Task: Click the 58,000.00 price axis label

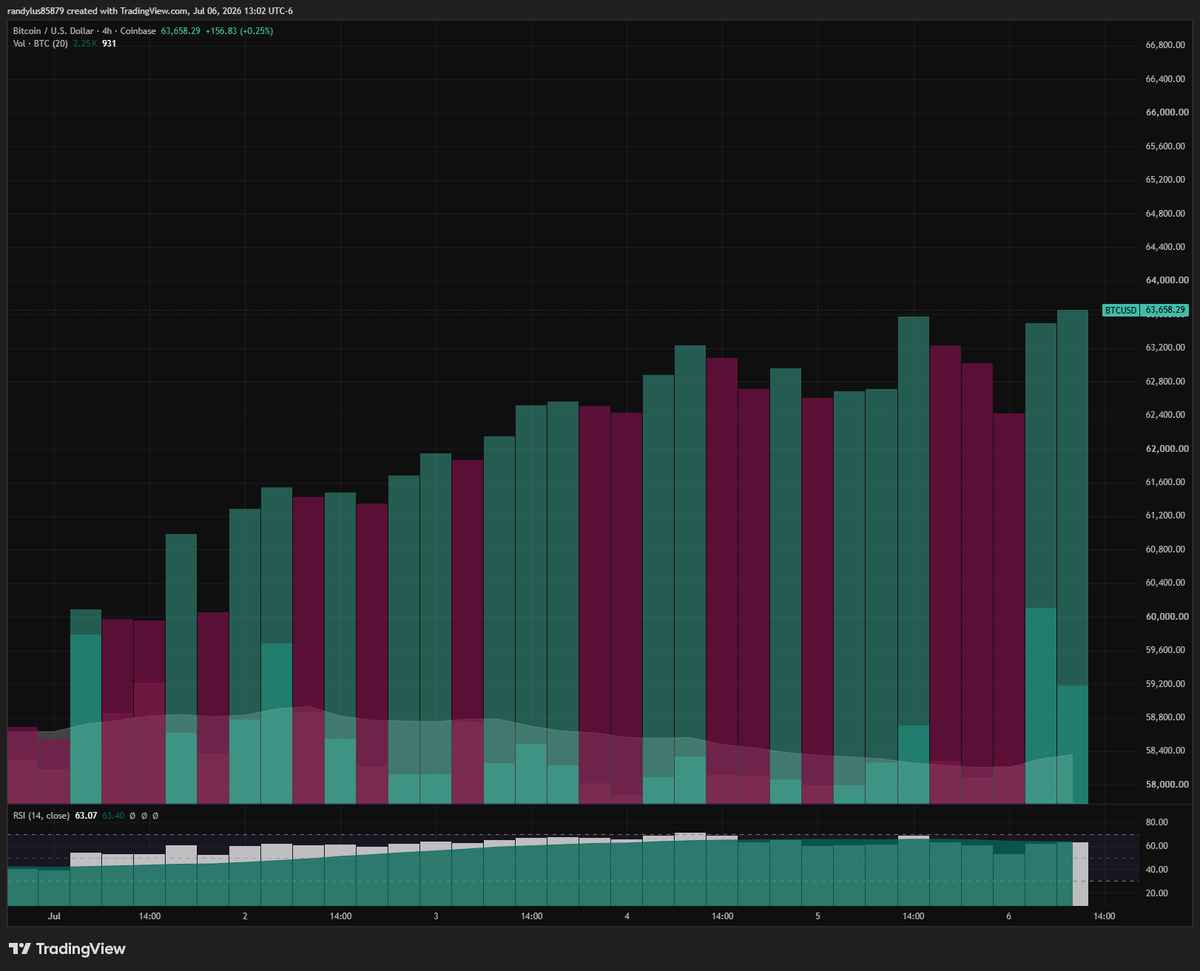Action: pyautogui.click(x=1165, y=784)
